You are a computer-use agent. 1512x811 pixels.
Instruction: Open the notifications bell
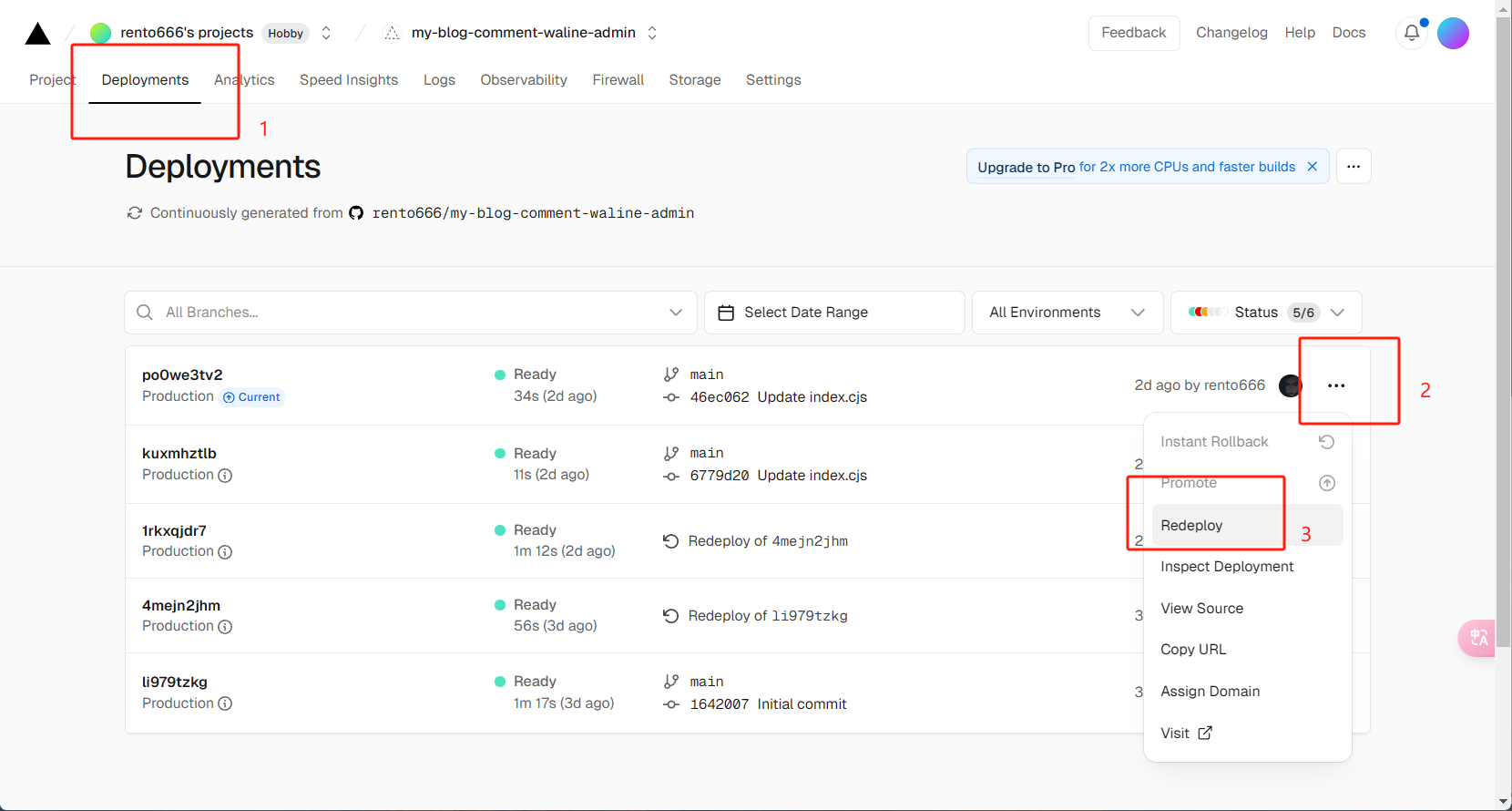pos(1412,33)
